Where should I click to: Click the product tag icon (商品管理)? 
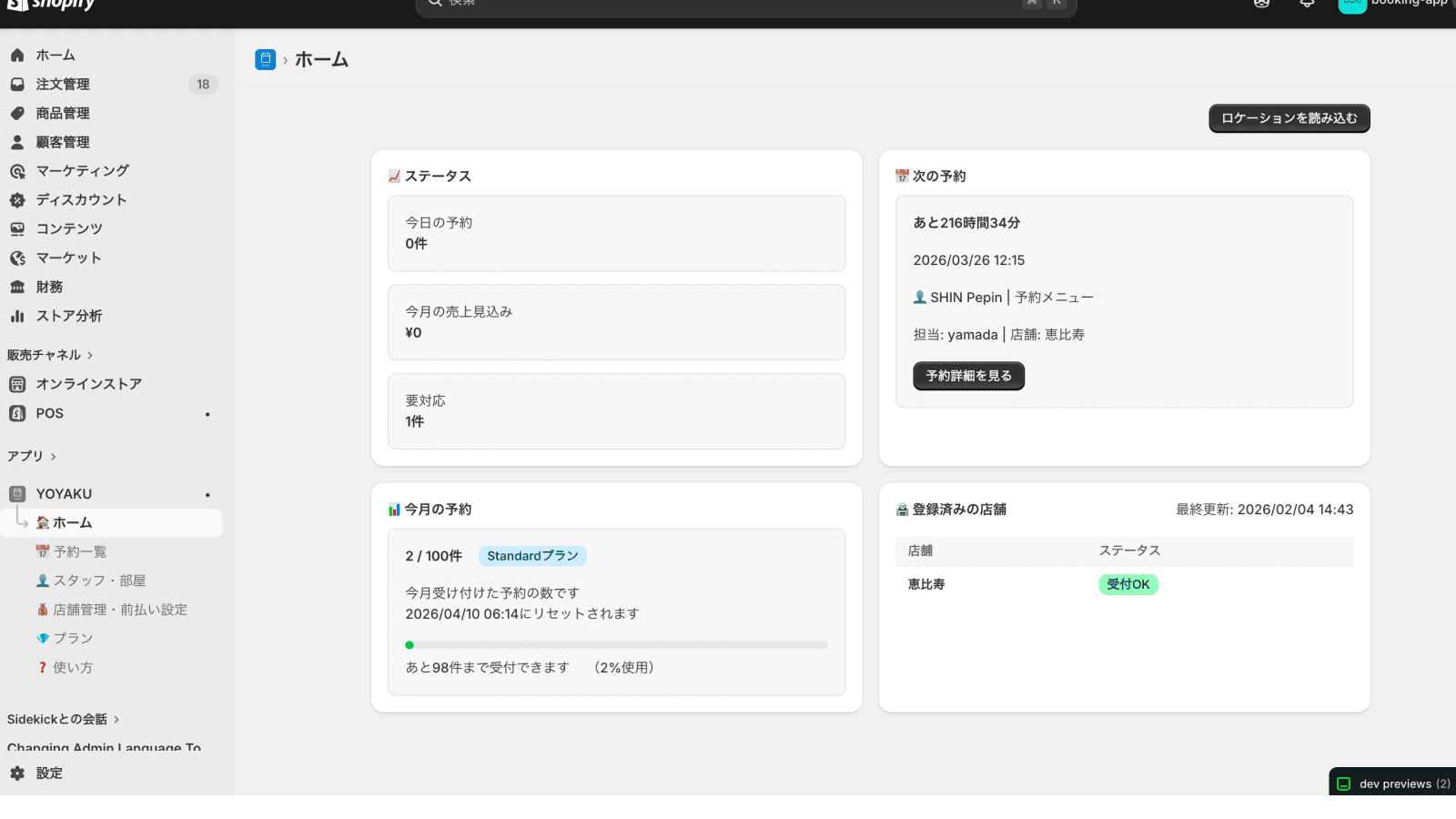[x=17, y=114]
